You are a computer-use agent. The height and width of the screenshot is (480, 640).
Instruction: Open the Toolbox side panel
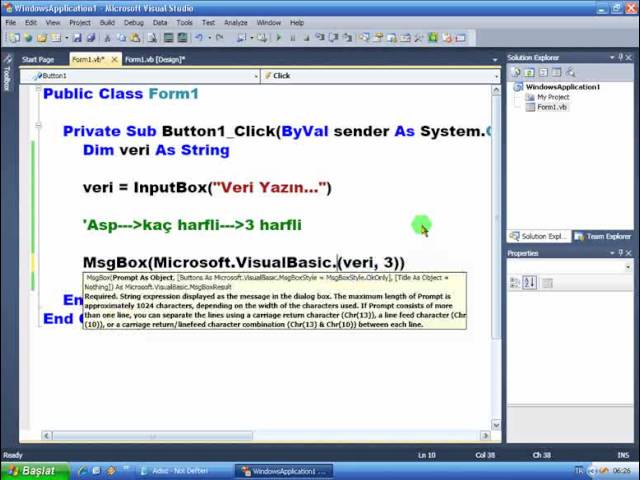pos(7,74)
